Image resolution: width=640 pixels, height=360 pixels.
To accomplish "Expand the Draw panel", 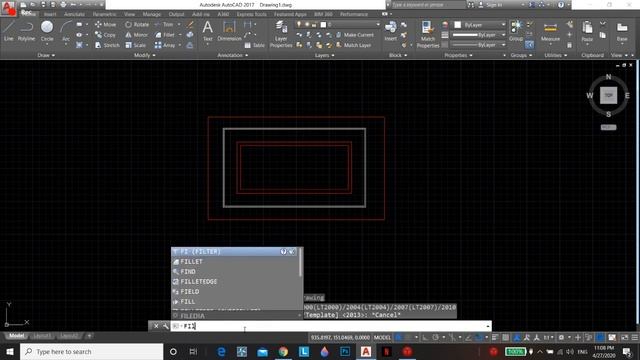I will [46, 55].
